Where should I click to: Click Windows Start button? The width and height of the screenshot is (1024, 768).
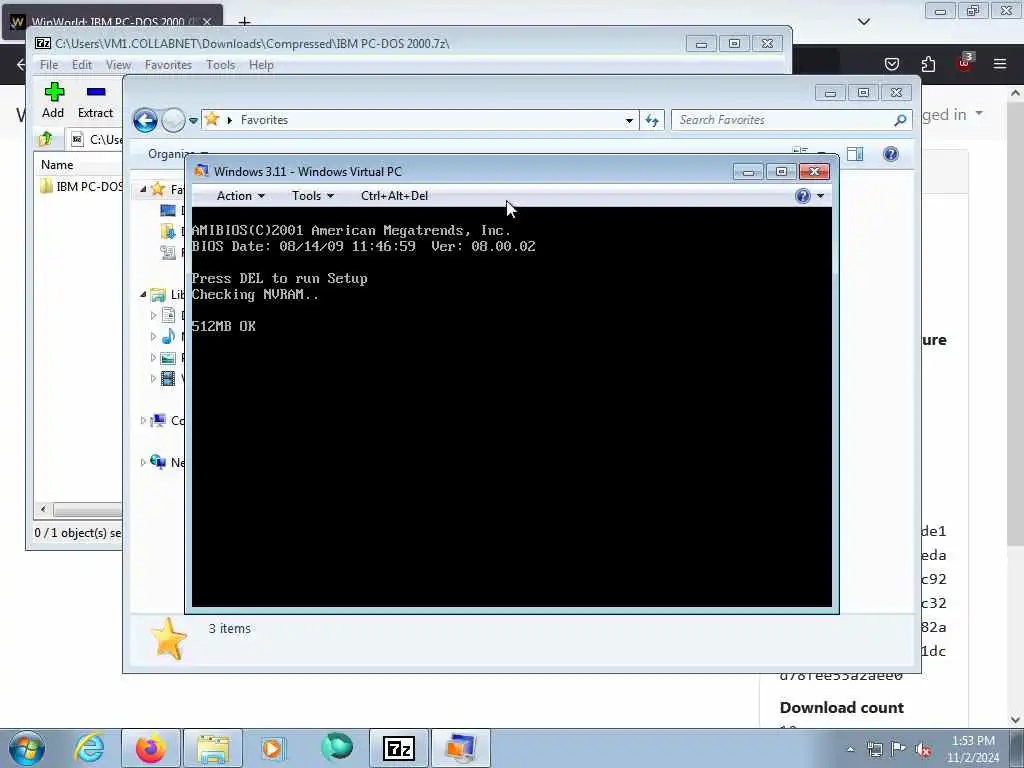27,748
